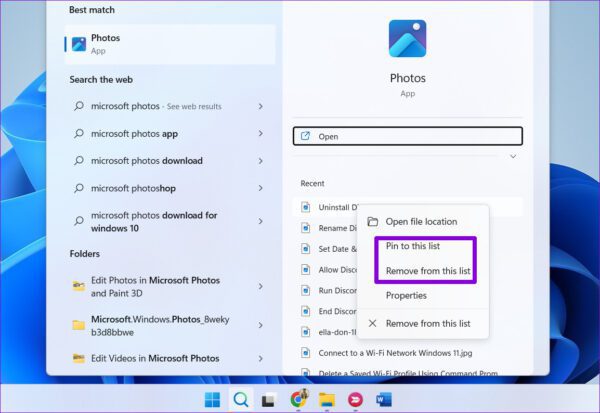
Task: Click file icon of Connect to a Wi-Fi Network item
Action: (x=305, y=353)
